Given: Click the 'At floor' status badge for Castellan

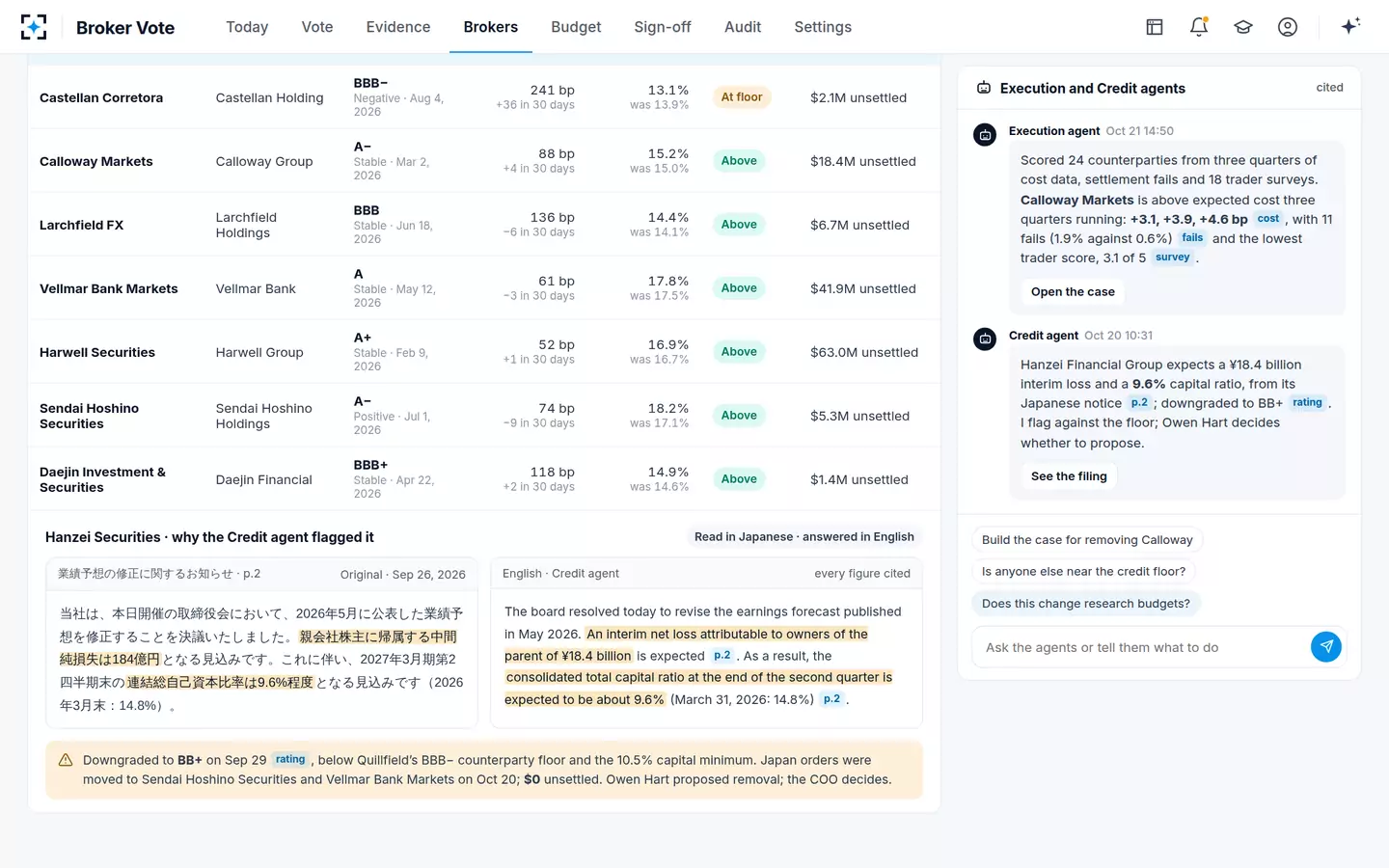Looking at the screenshot, I should (742, 97).
